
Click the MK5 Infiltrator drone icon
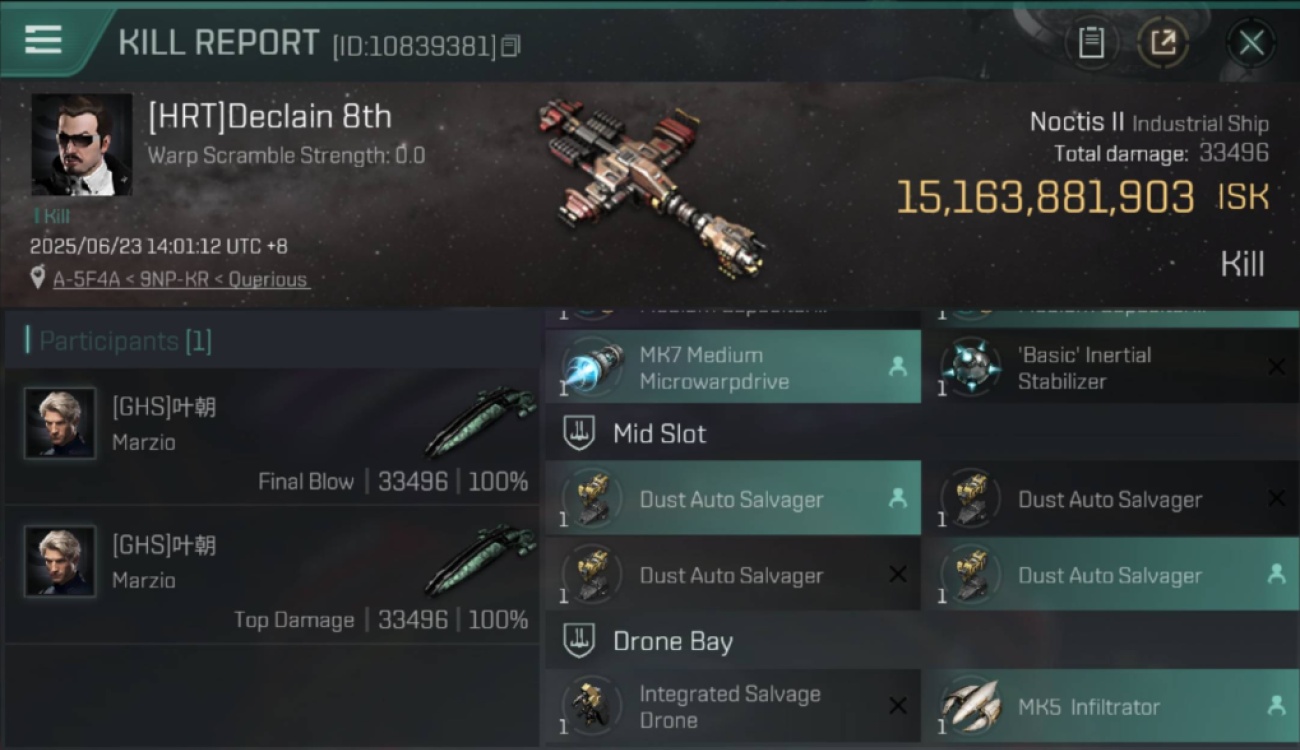point(970,706)
